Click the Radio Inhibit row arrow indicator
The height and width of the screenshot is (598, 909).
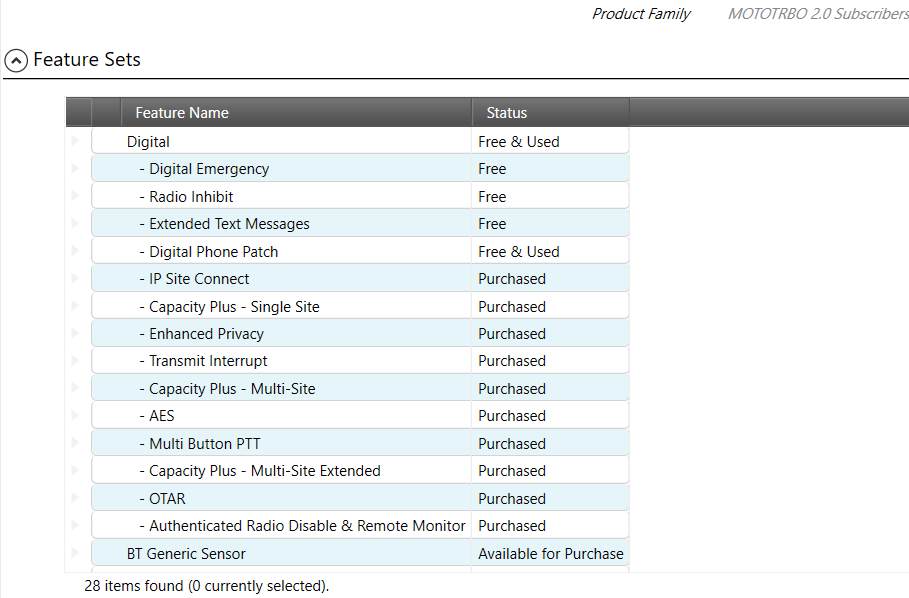point(75,196)
